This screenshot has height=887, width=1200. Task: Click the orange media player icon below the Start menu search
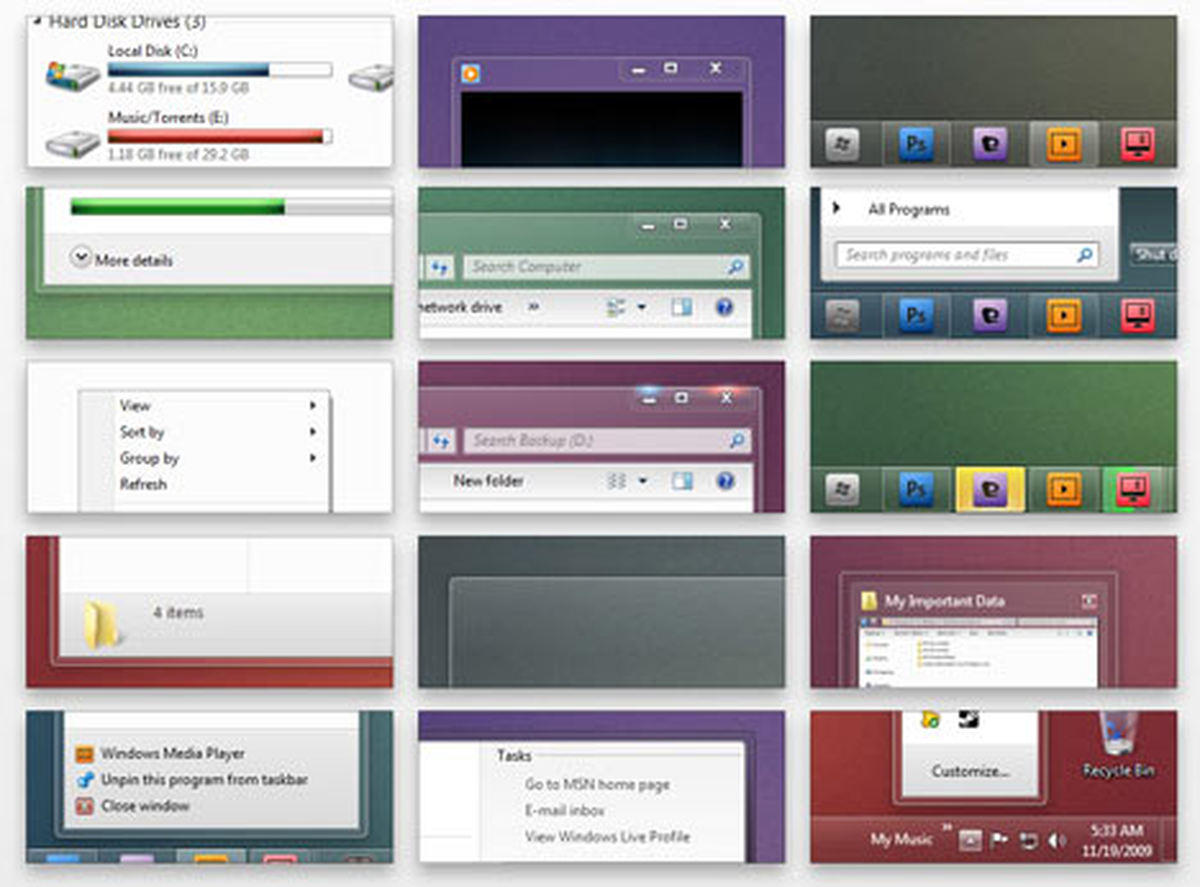pos(1064,316)
